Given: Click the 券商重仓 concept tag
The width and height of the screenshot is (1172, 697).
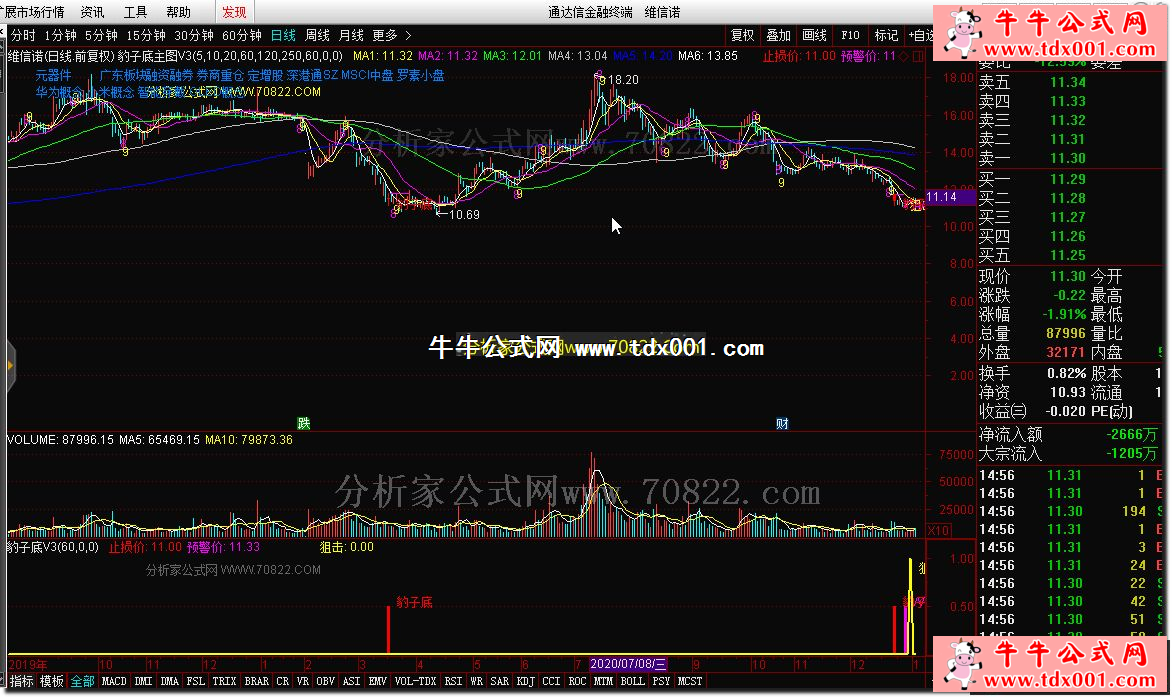Looking at the screenshot, I should coord(220,75).
